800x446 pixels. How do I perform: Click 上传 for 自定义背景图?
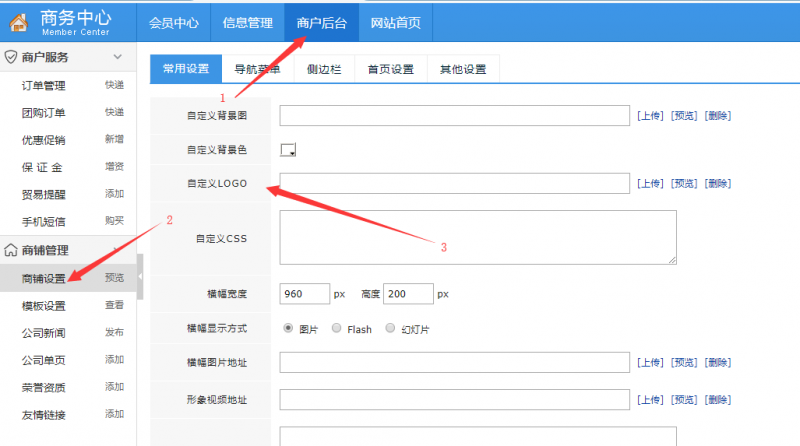point(650,116)
